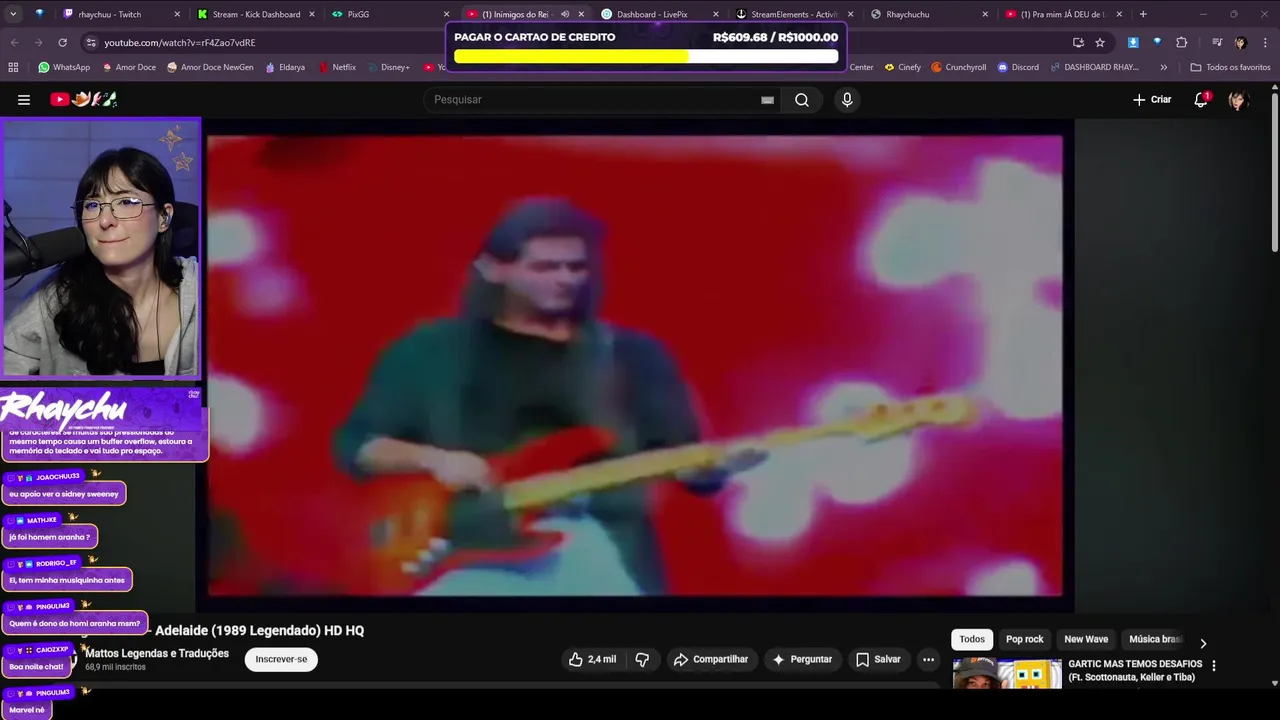Screen dimensions: 1280x720
Task: Open the YouTube account avatar menu
Action: 1238,99
